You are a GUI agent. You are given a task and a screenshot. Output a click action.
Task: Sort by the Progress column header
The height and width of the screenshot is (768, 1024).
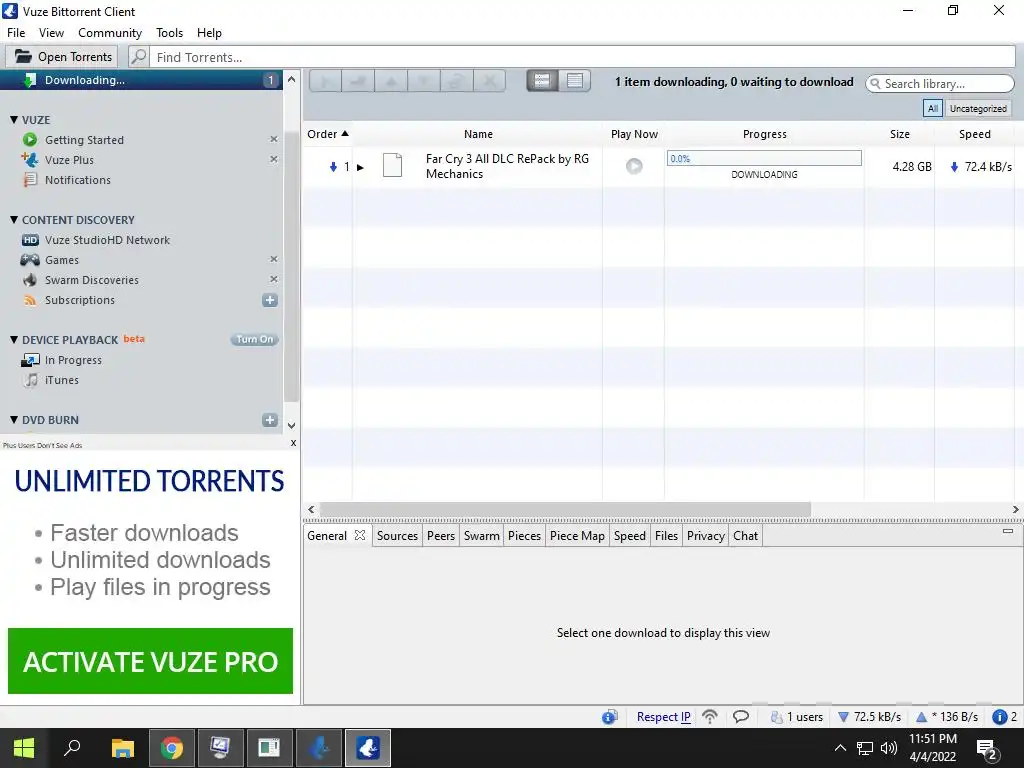click(764, 134)
